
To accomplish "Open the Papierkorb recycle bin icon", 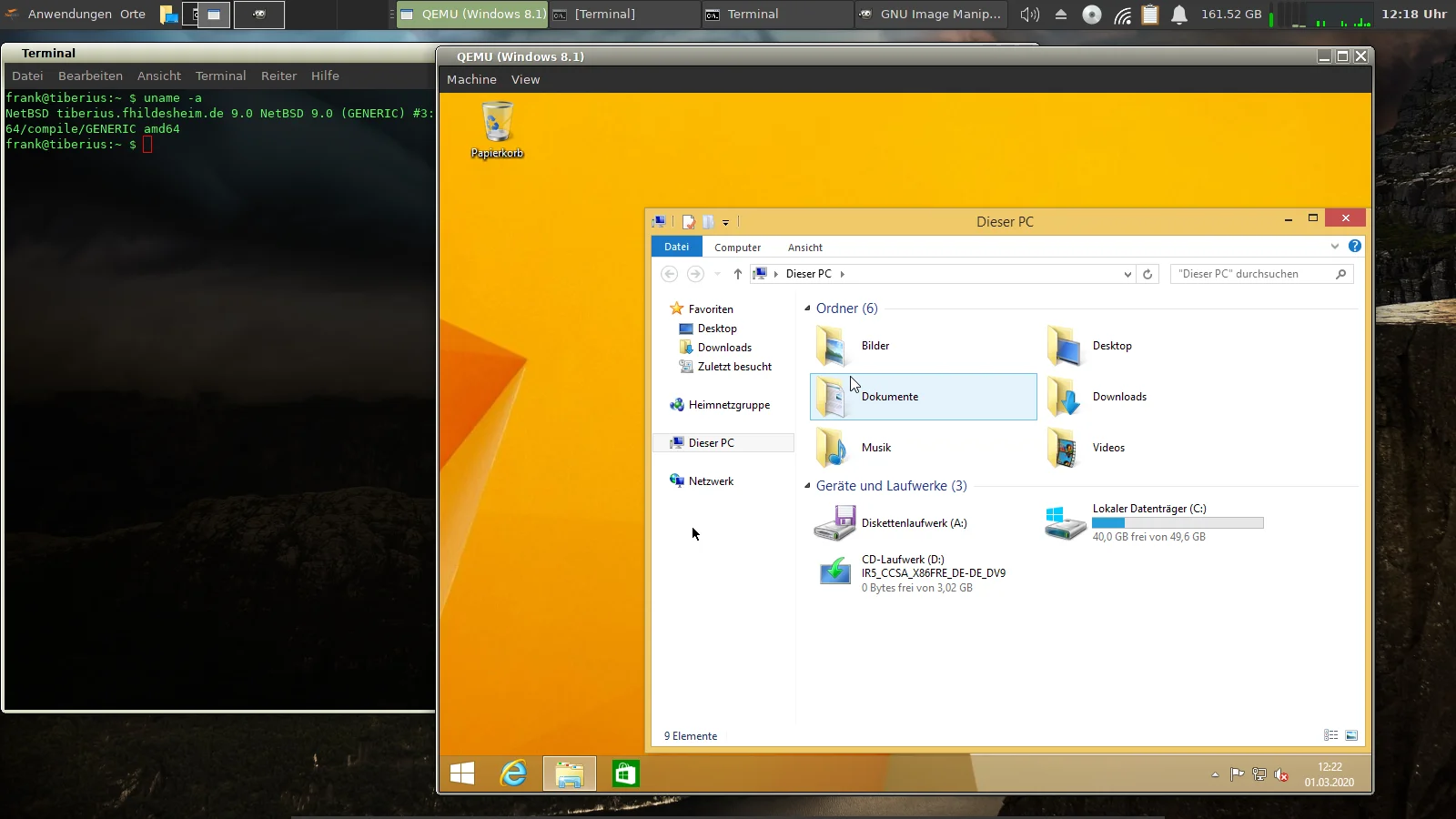I will coord(497,129).
